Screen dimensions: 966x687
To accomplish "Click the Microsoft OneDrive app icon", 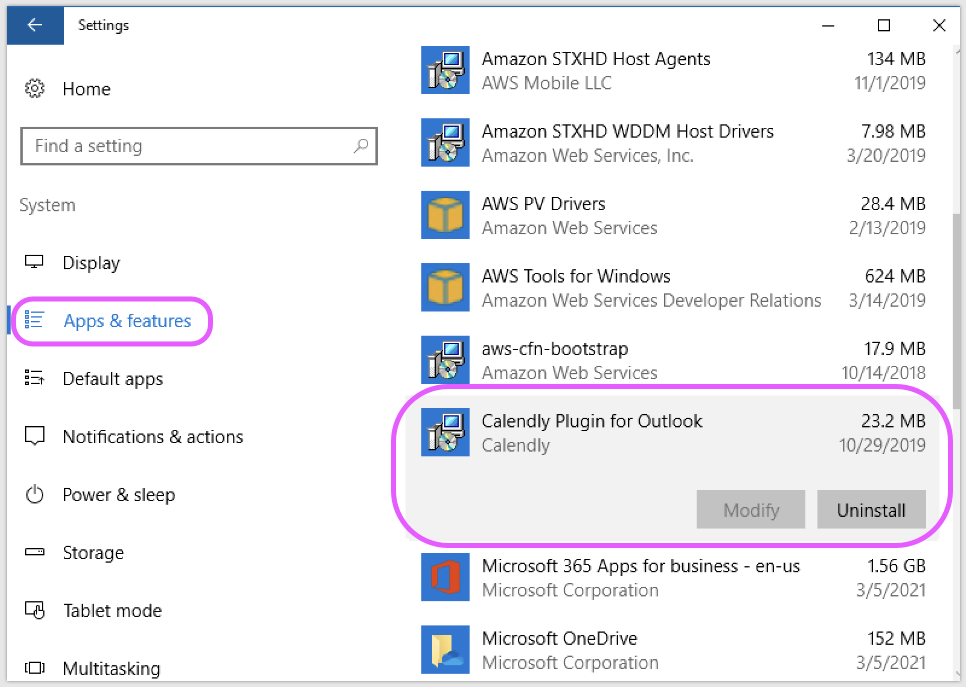I will (x=445, y=650).
